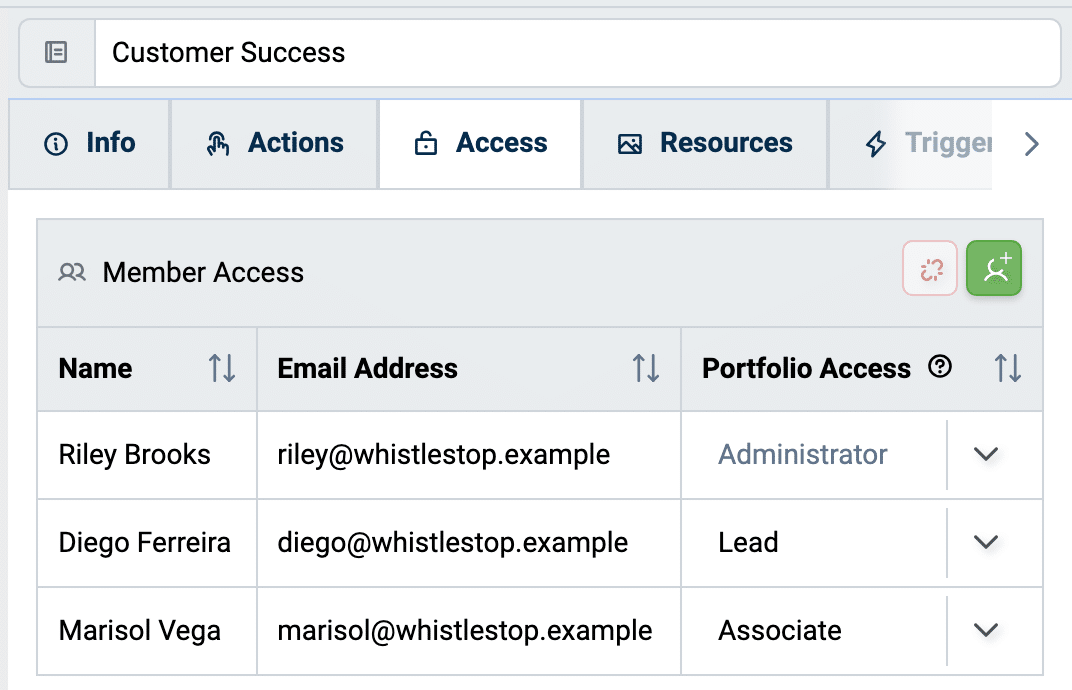
Task: Click the Marisol Vega name cell
Action: (147, 631)
